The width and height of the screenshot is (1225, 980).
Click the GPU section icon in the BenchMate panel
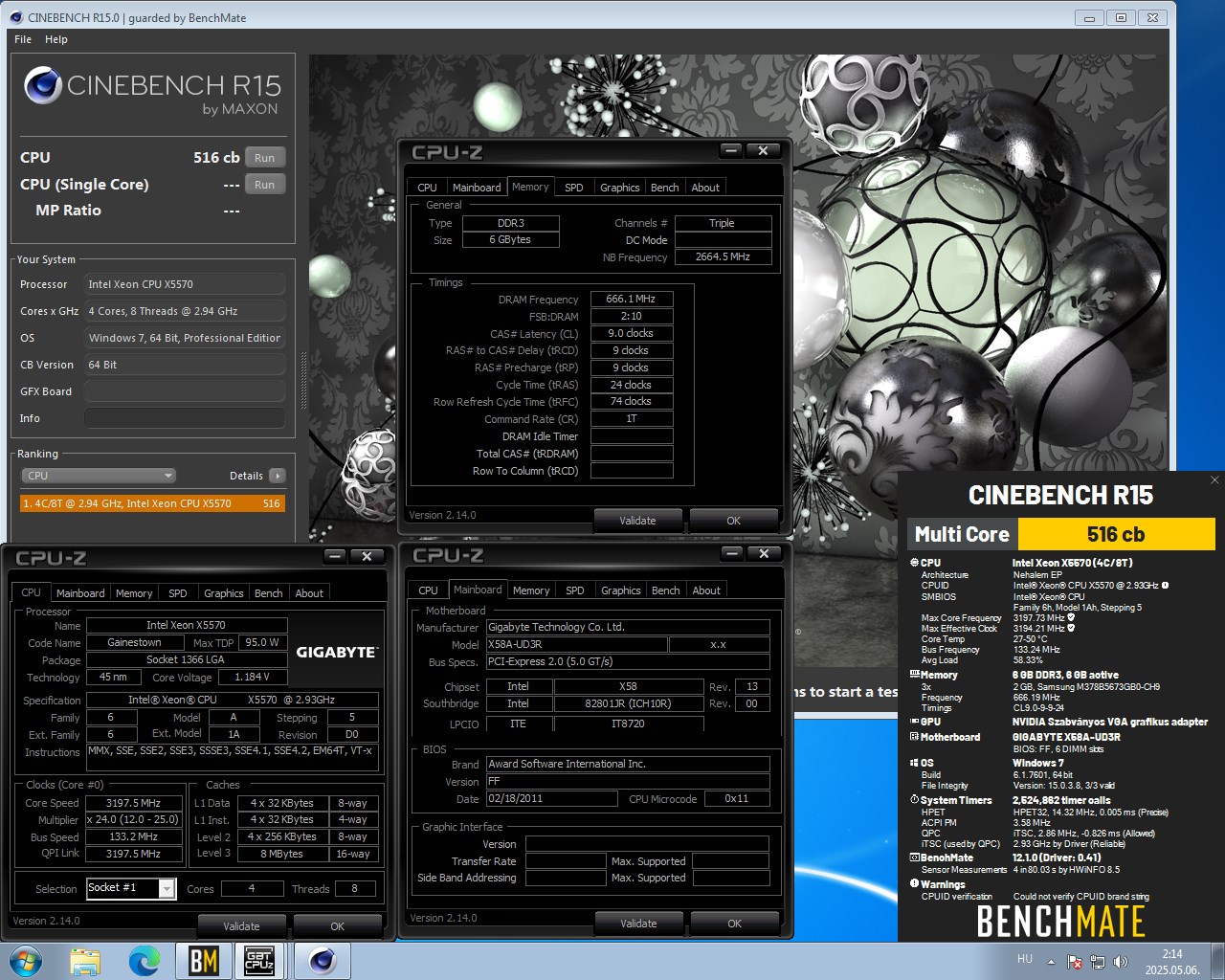[914, 722]
